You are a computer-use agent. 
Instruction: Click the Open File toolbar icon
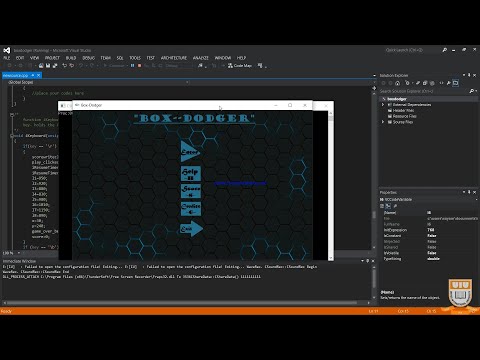41,66
